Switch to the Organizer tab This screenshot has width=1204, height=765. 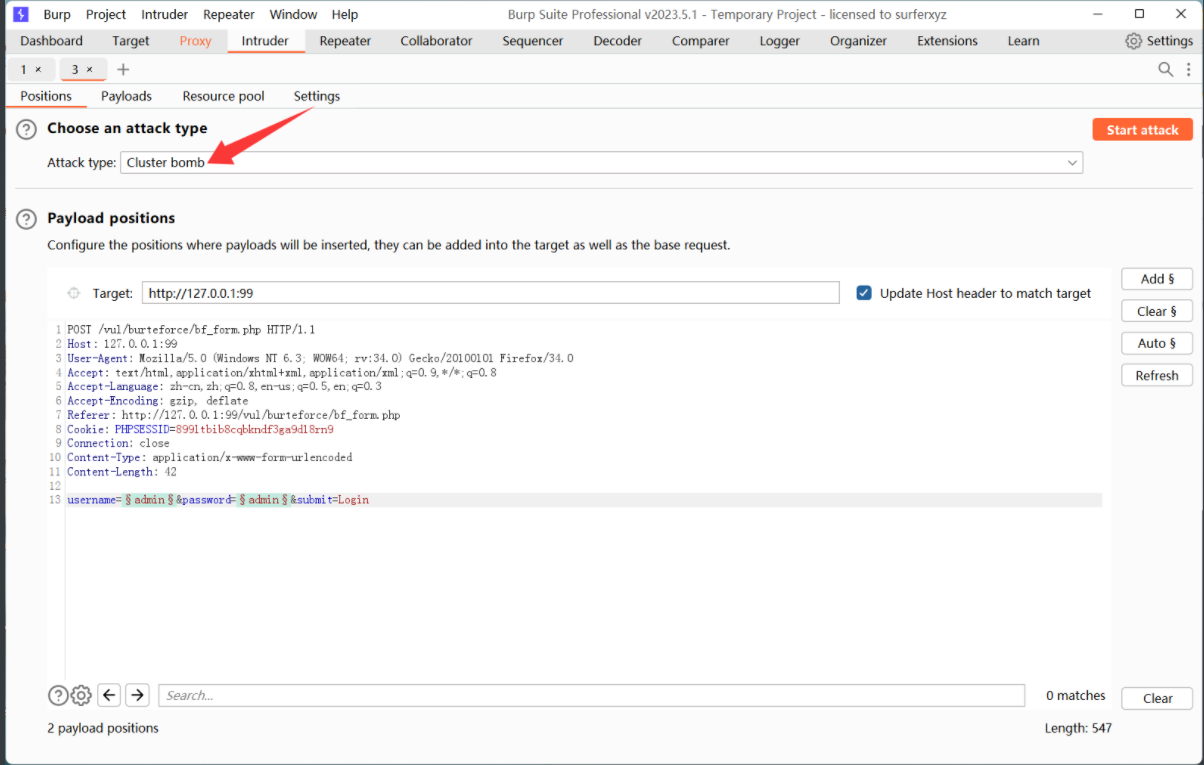859,41
